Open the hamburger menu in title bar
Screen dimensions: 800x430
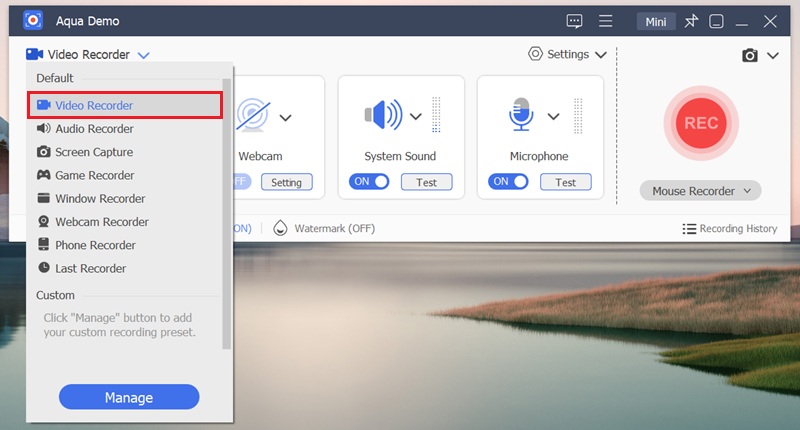coord(605,21)
